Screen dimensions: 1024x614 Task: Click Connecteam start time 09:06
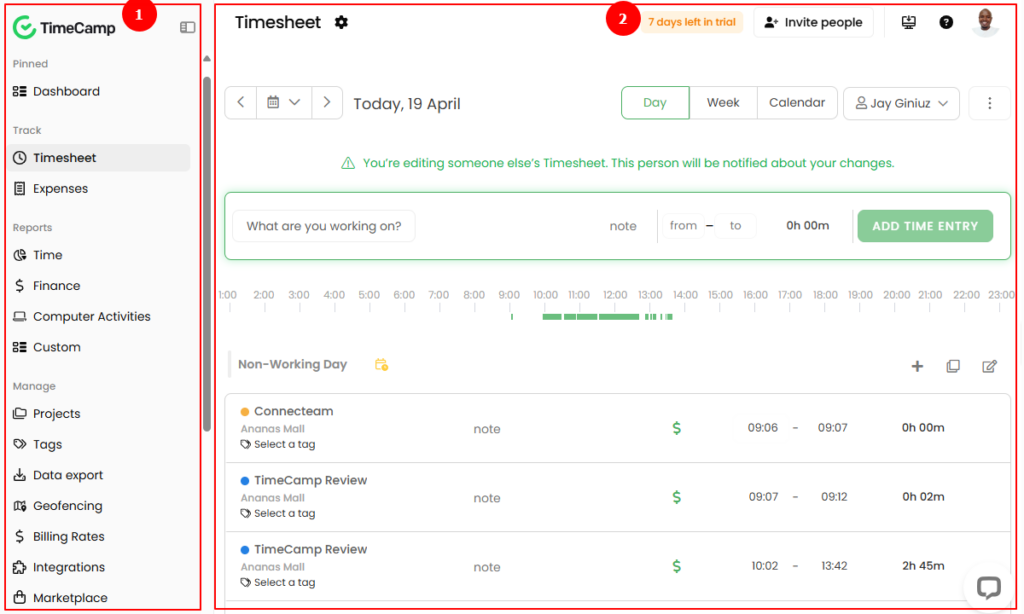point(763,428)
